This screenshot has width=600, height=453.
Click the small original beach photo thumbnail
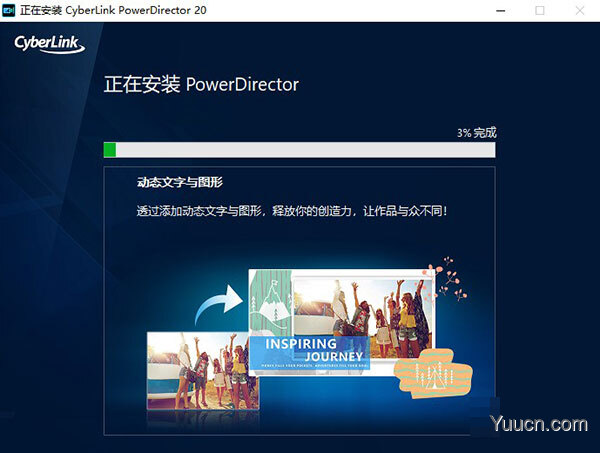tap(203, 370)
